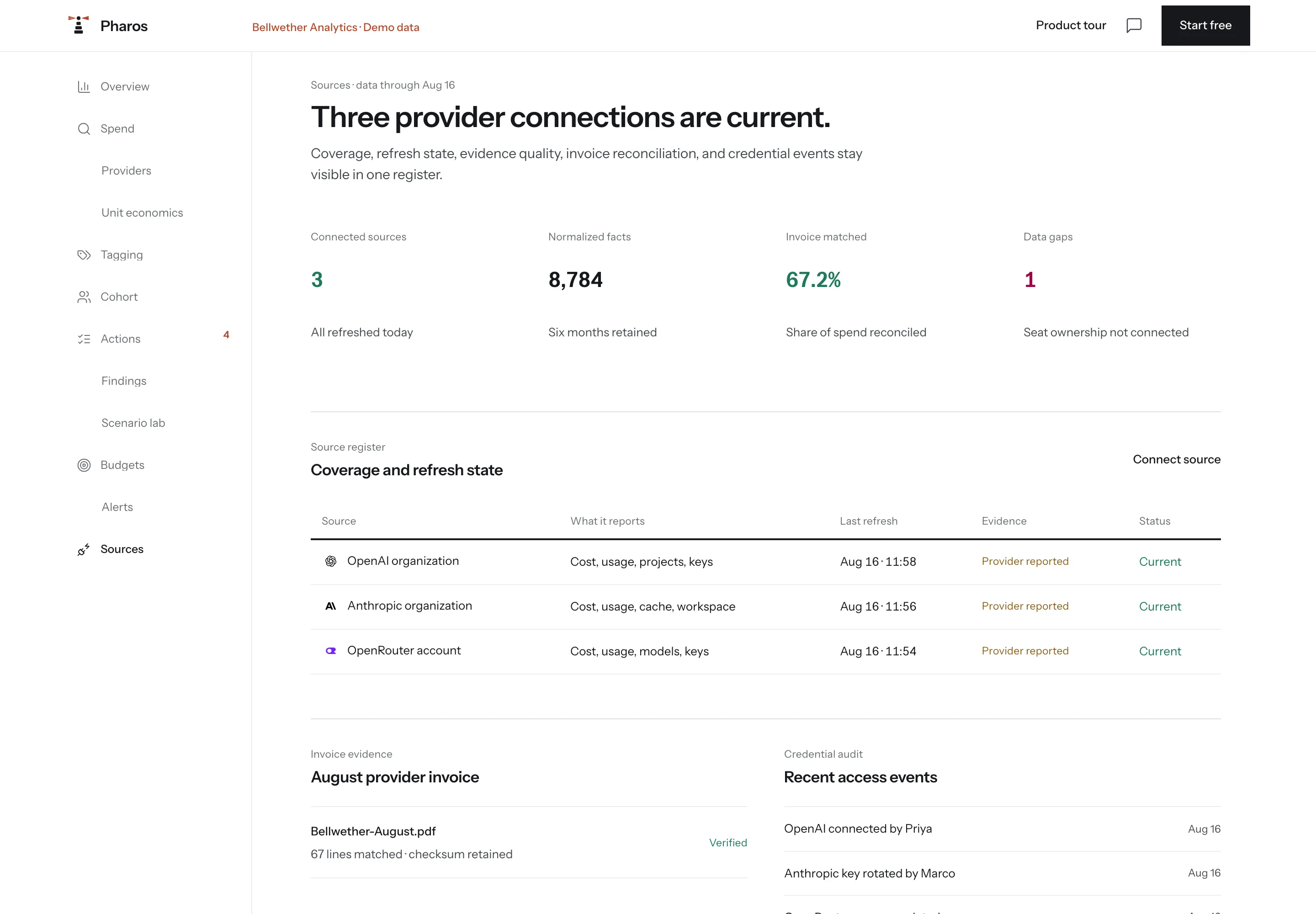Open Alerts in sidebar
The height and width of the screenshot is (914, 1316).
pyautogui.click(x=117, y=507)
